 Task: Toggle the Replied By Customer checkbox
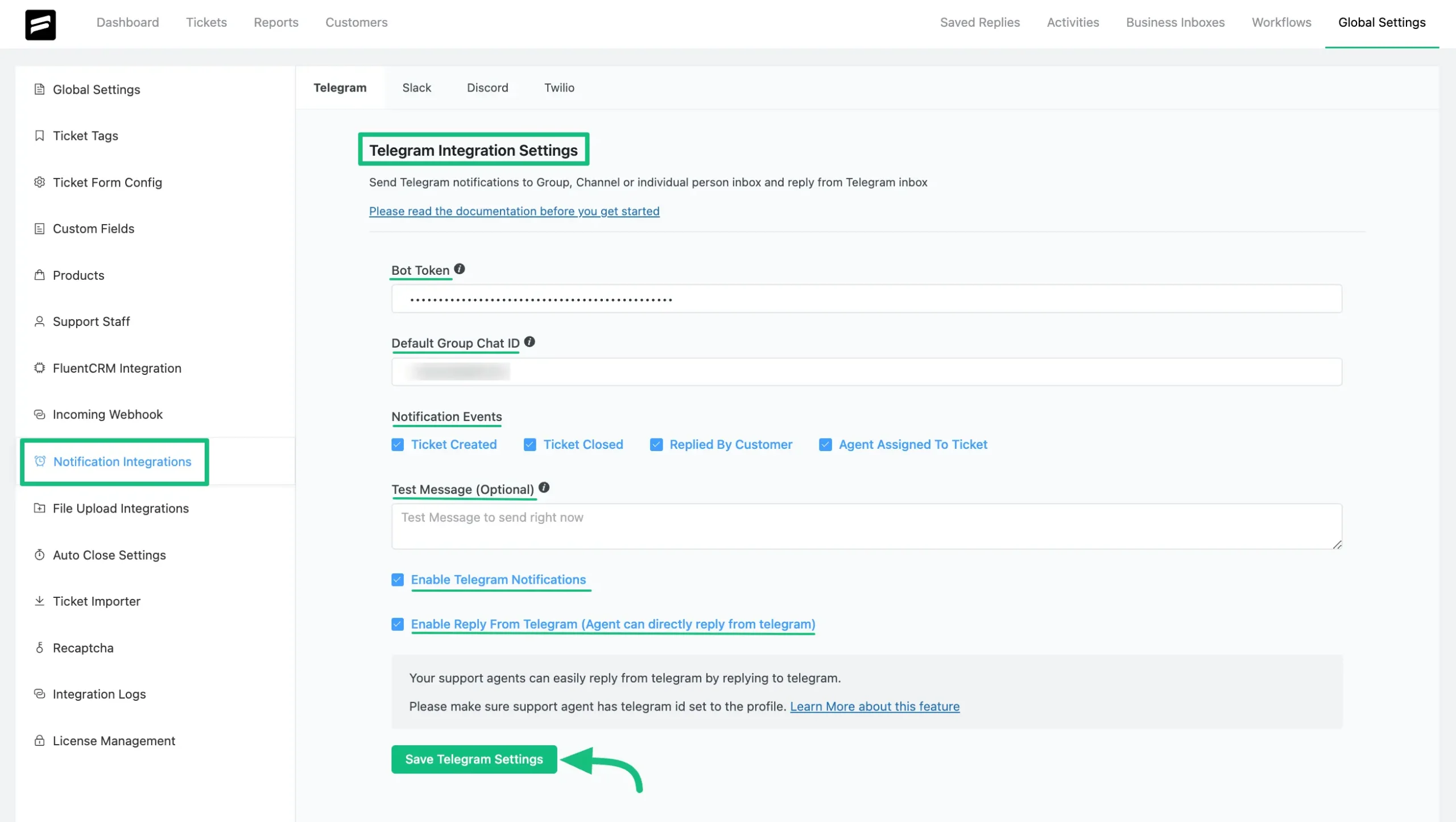pyautogui.click(x=656, y=444)
